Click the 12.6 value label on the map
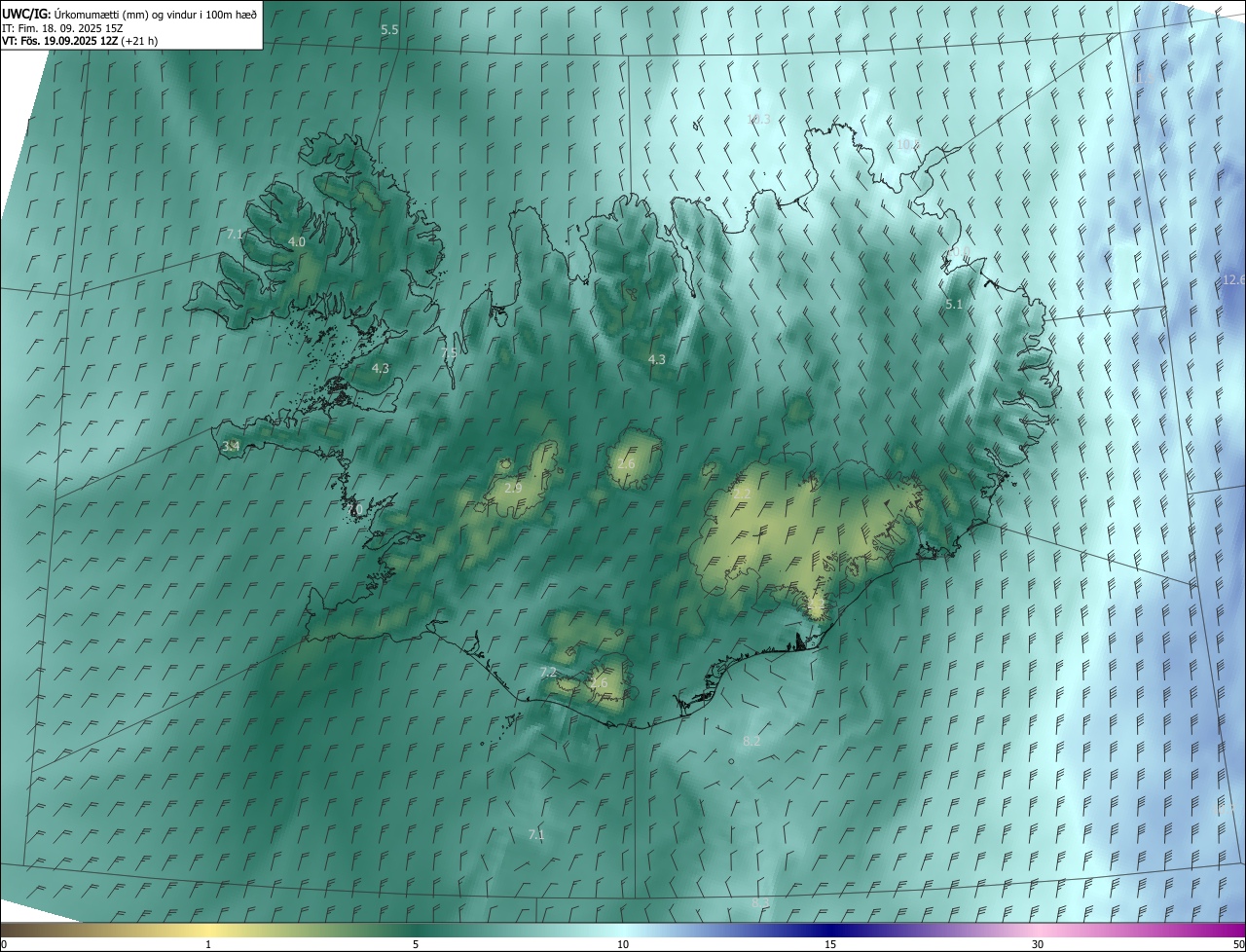 [x=1233, y=280]
